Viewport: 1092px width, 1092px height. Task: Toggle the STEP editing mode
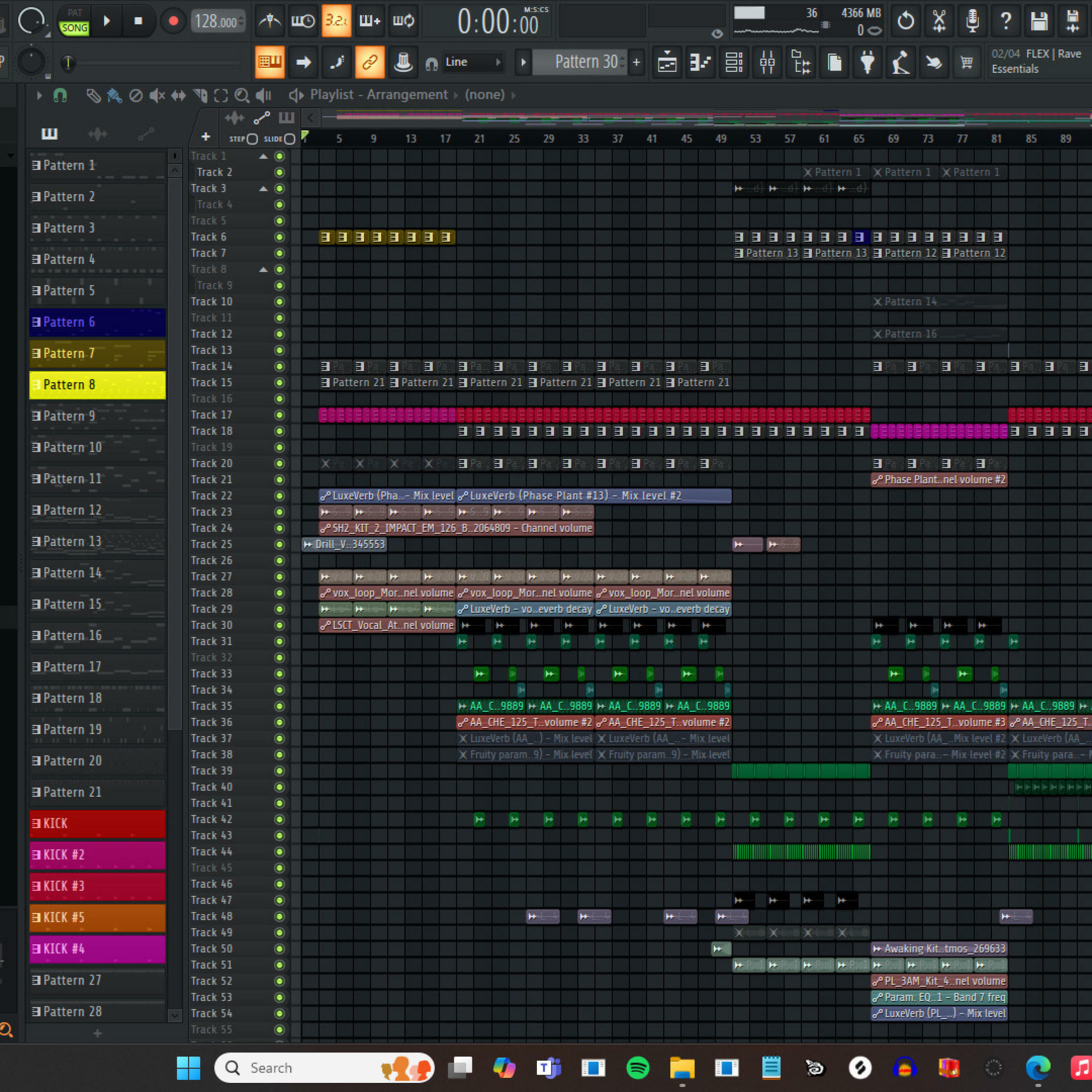(x=252, y=139)
